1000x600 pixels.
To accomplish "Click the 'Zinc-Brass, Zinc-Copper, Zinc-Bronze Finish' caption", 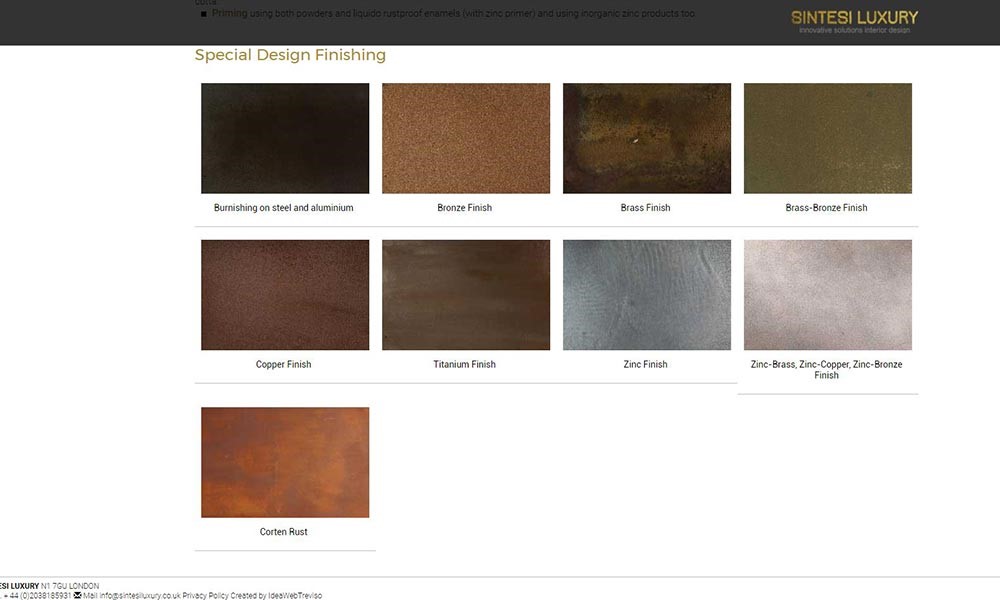I will click(x=827, y=370).
